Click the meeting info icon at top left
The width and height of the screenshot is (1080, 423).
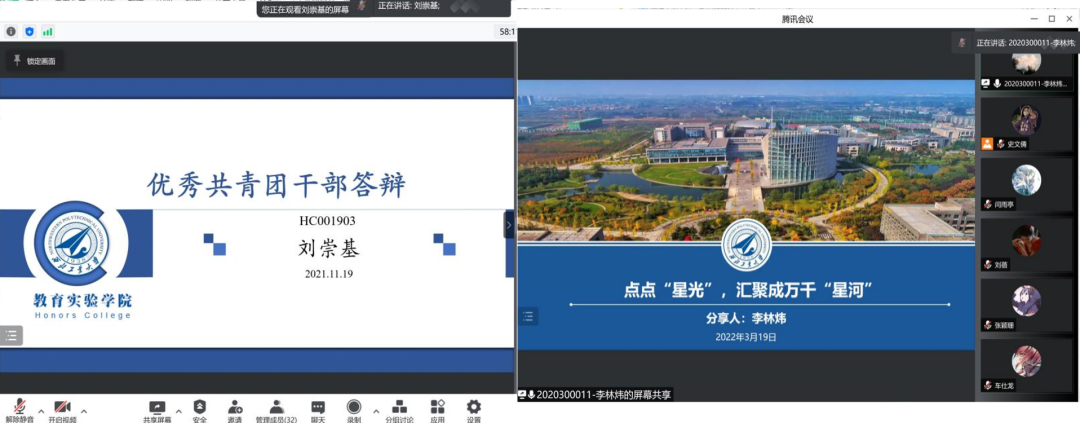(11, 32)
